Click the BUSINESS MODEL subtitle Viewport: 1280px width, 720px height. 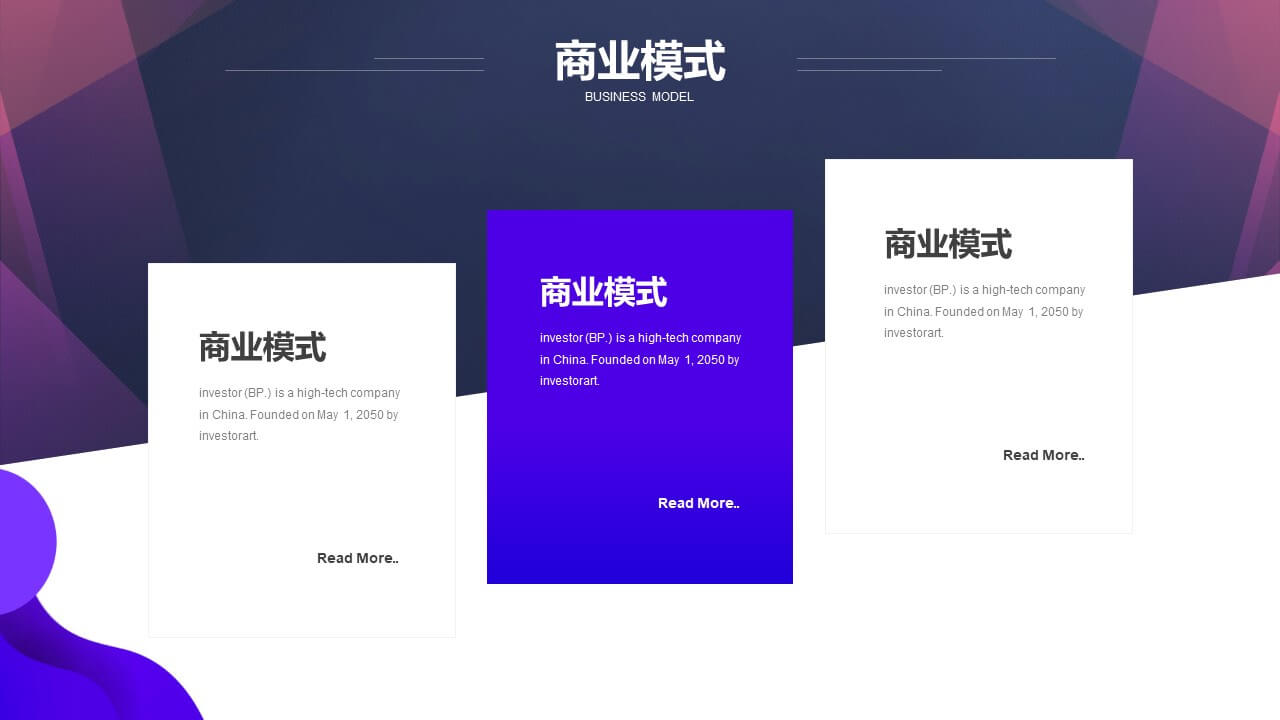639,97
